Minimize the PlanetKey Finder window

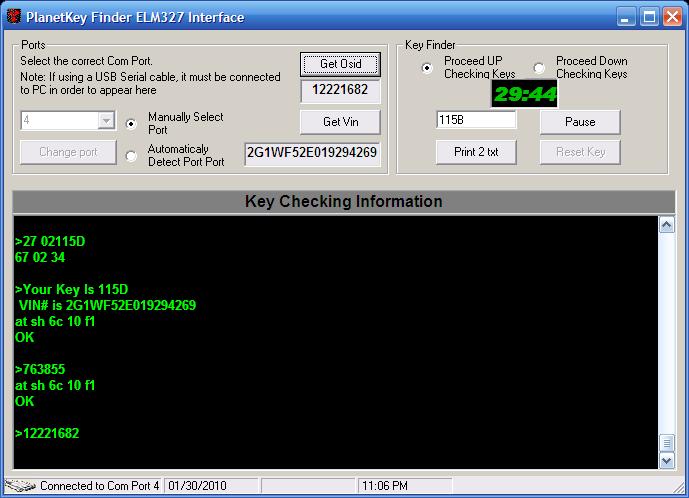tap(625, 17)
